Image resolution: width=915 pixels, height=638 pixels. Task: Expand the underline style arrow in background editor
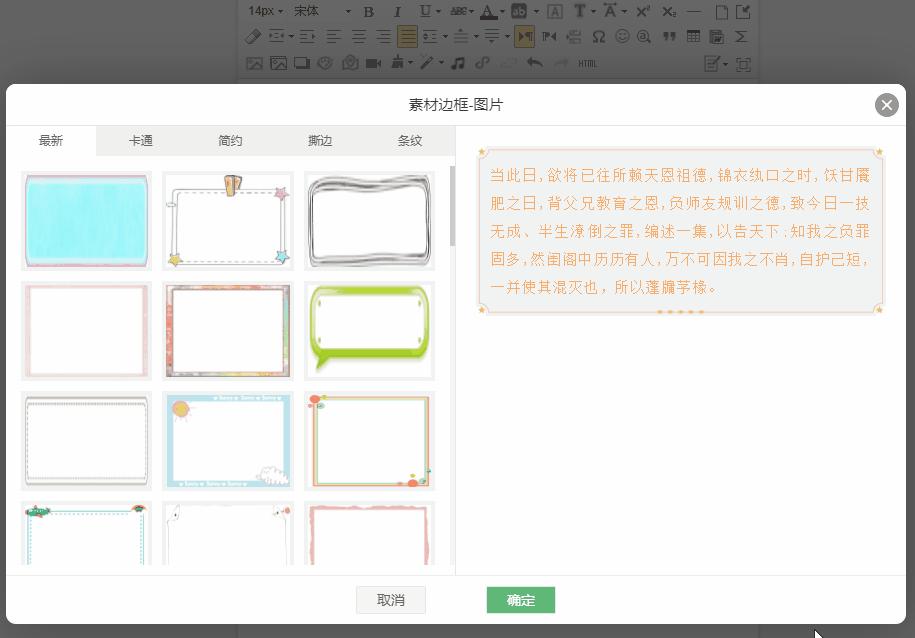(x=438, y=12)
